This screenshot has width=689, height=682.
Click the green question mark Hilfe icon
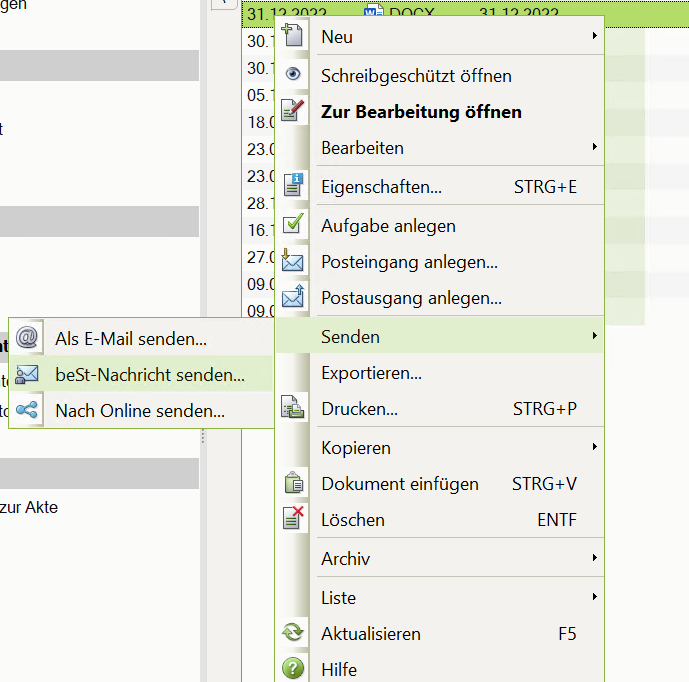pos(293,668)
